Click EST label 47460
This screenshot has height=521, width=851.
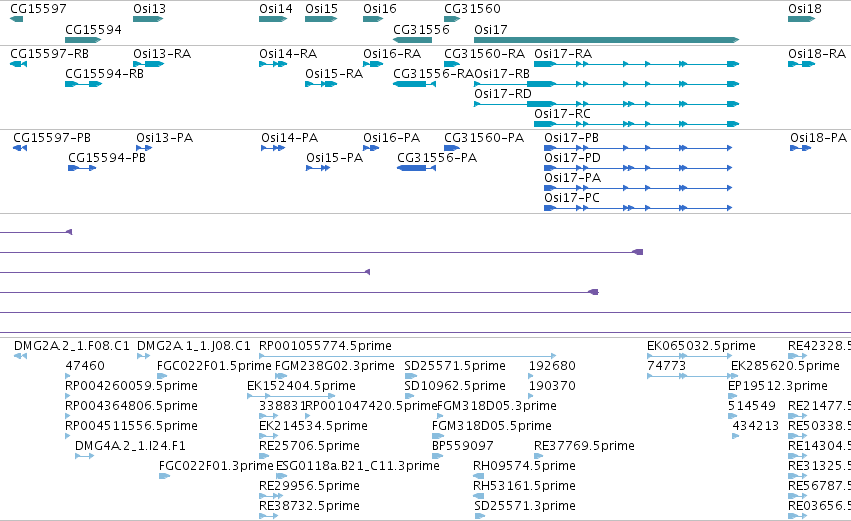click(85, 366)
